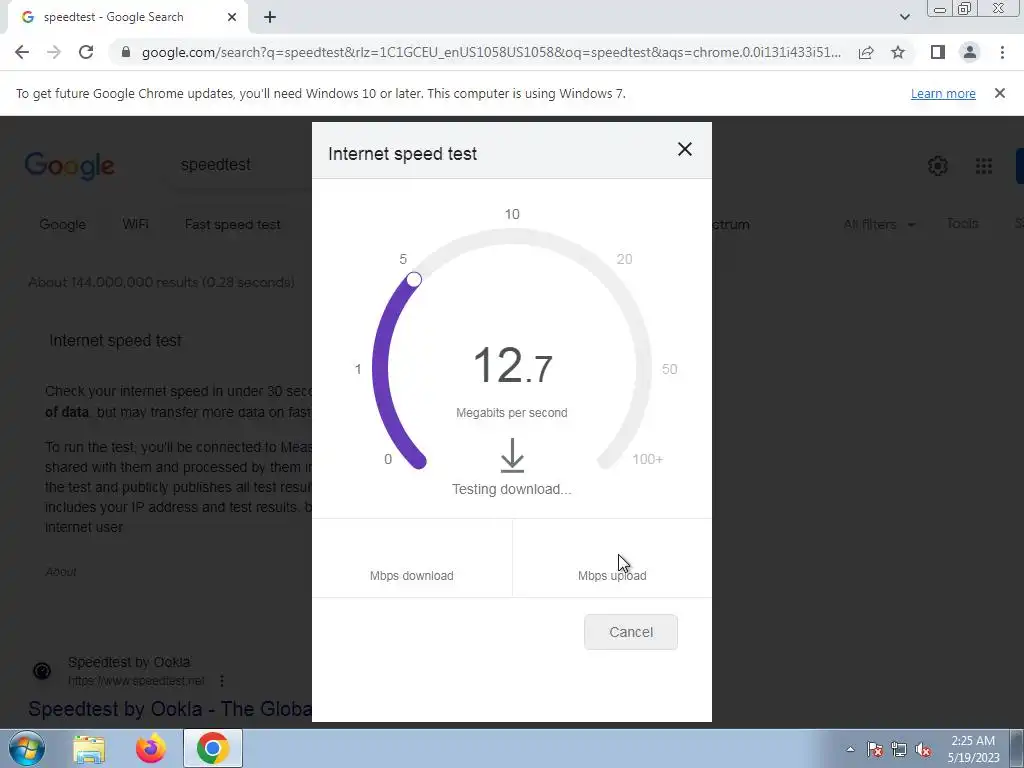The width and height of the screenshot is (1024, 768).
Task: Click the About link under speed test
Action: click(61, 571)
